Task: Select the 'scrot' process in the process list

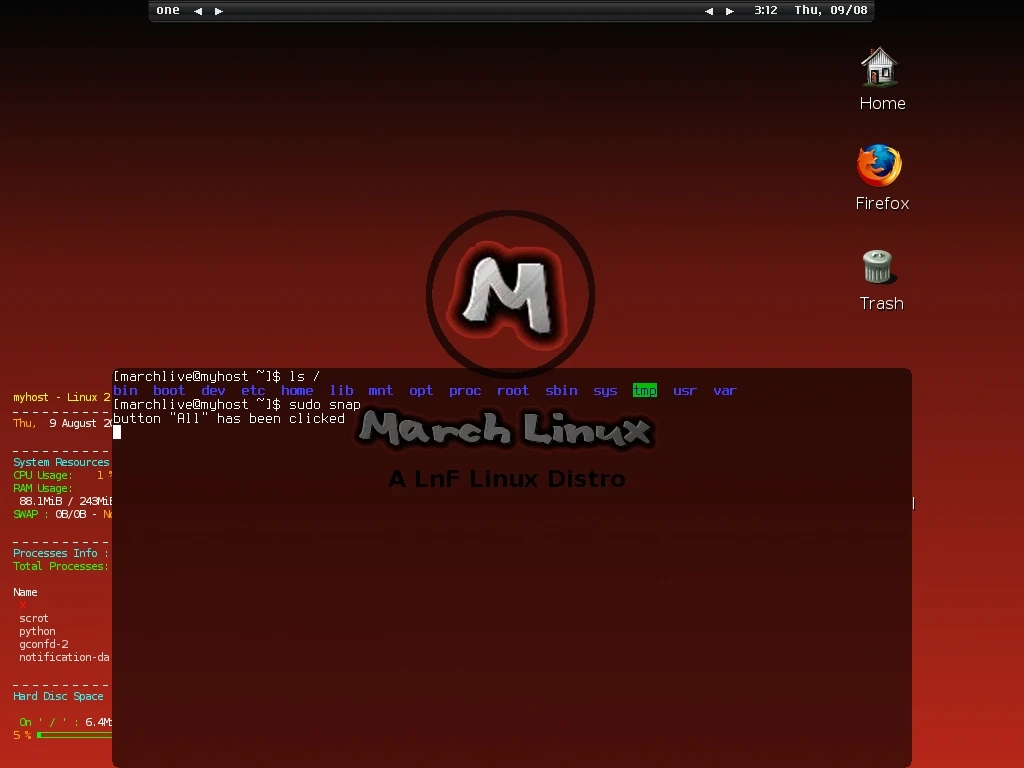Action: [34, 617]
